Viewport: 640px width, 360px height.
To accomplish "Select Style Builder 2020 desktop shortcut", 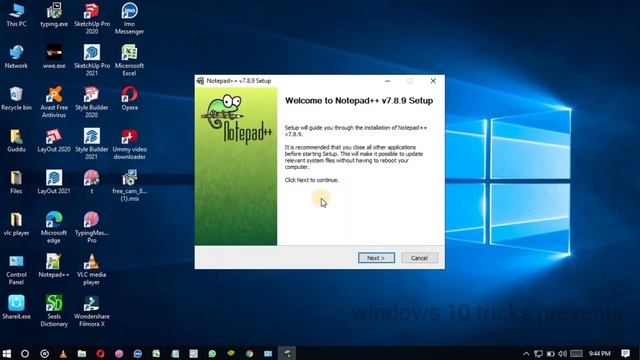I will [92, 102].
